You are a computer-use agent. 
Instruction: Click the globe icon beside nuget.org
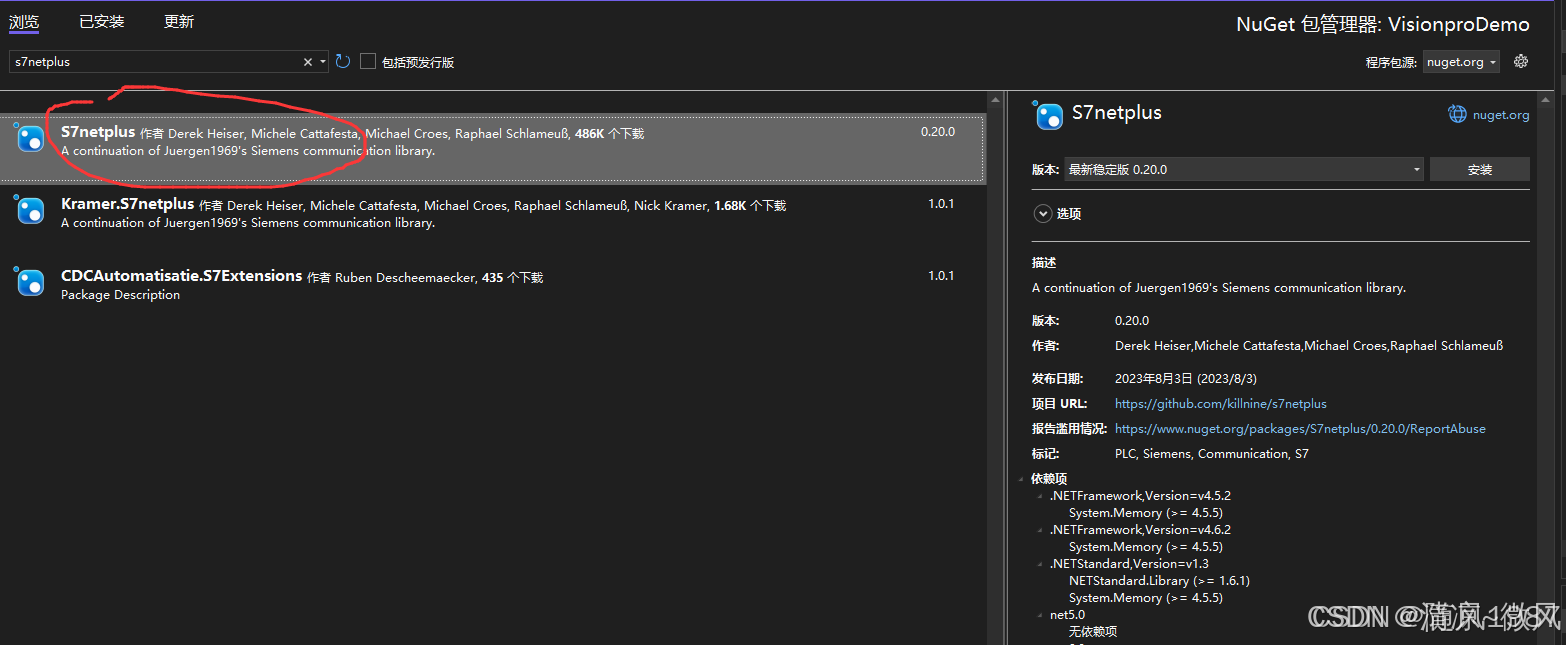point(1458,114)
